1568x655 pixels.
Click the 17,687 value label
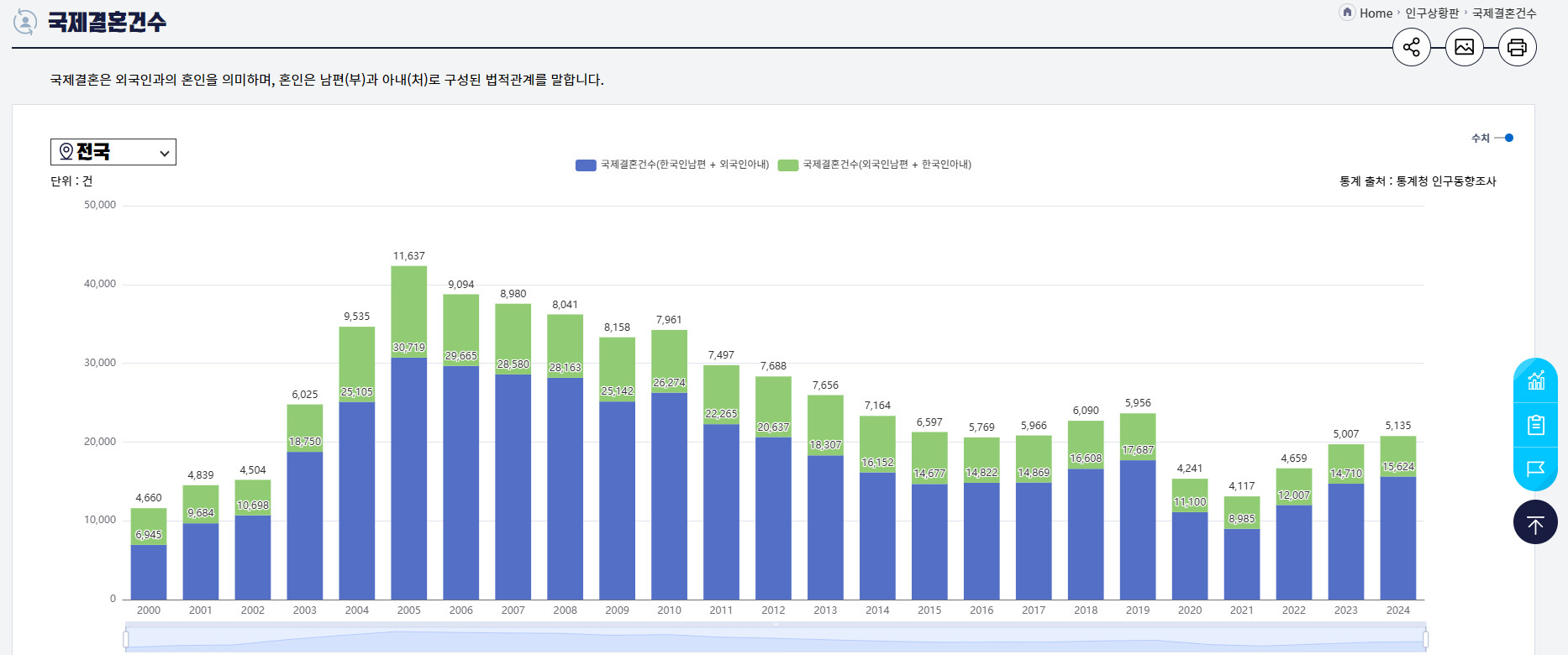click(1138, 450)
